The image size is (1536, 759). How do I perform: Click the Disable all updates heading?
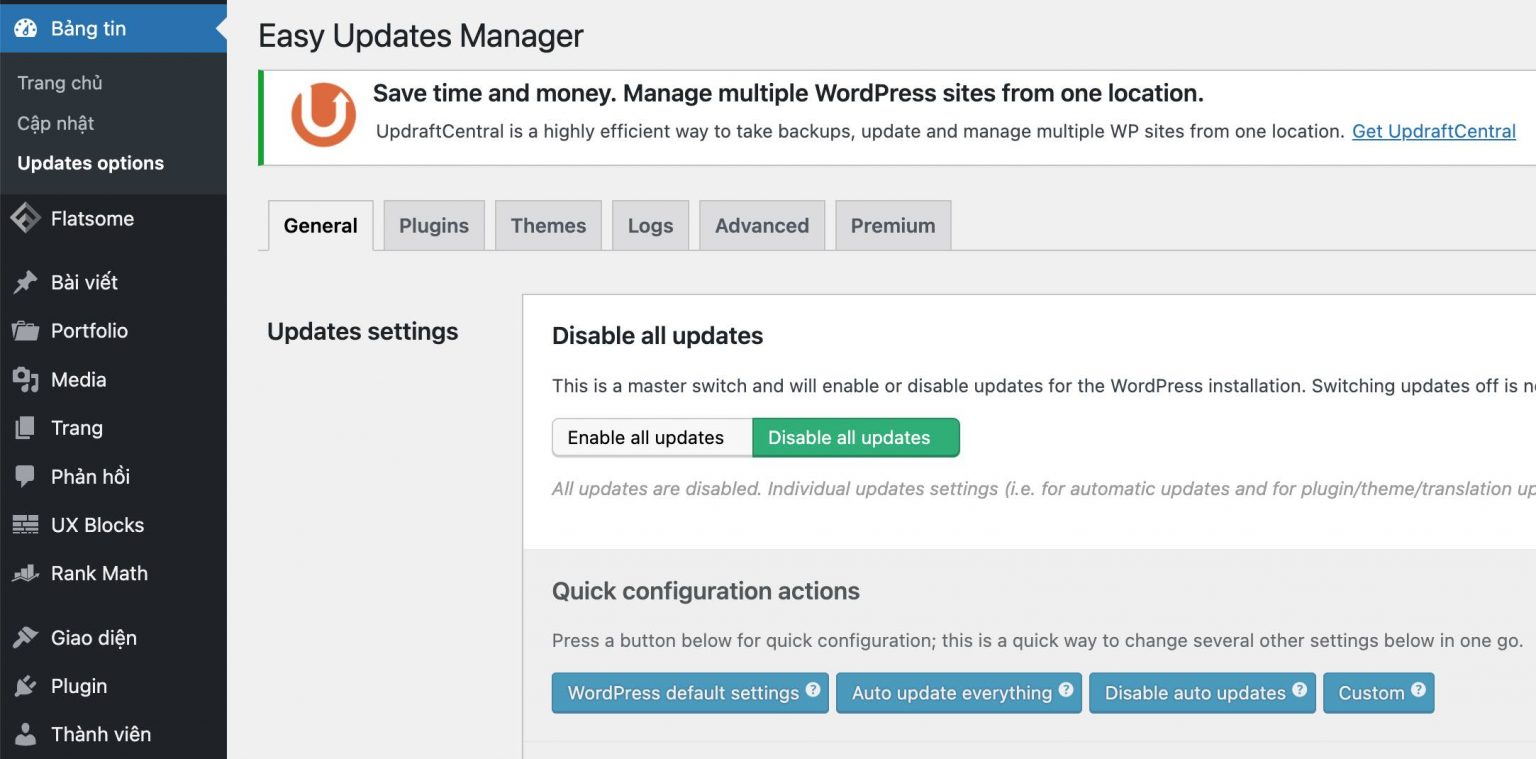coord(658,336)
